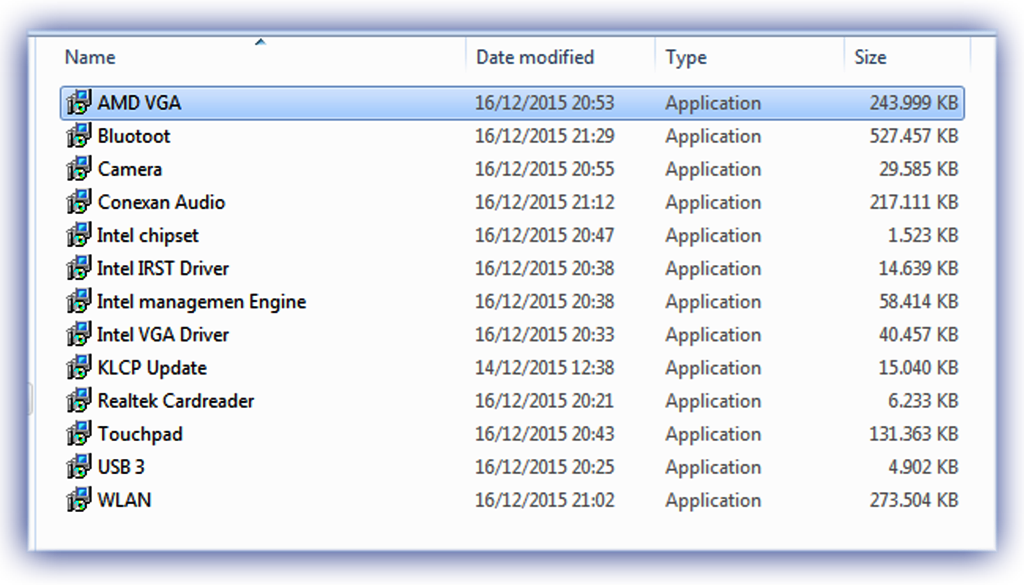1024x585 pixels.
Task: Click the Realtek Cardreader file name
Action: [x=176, y=400]
